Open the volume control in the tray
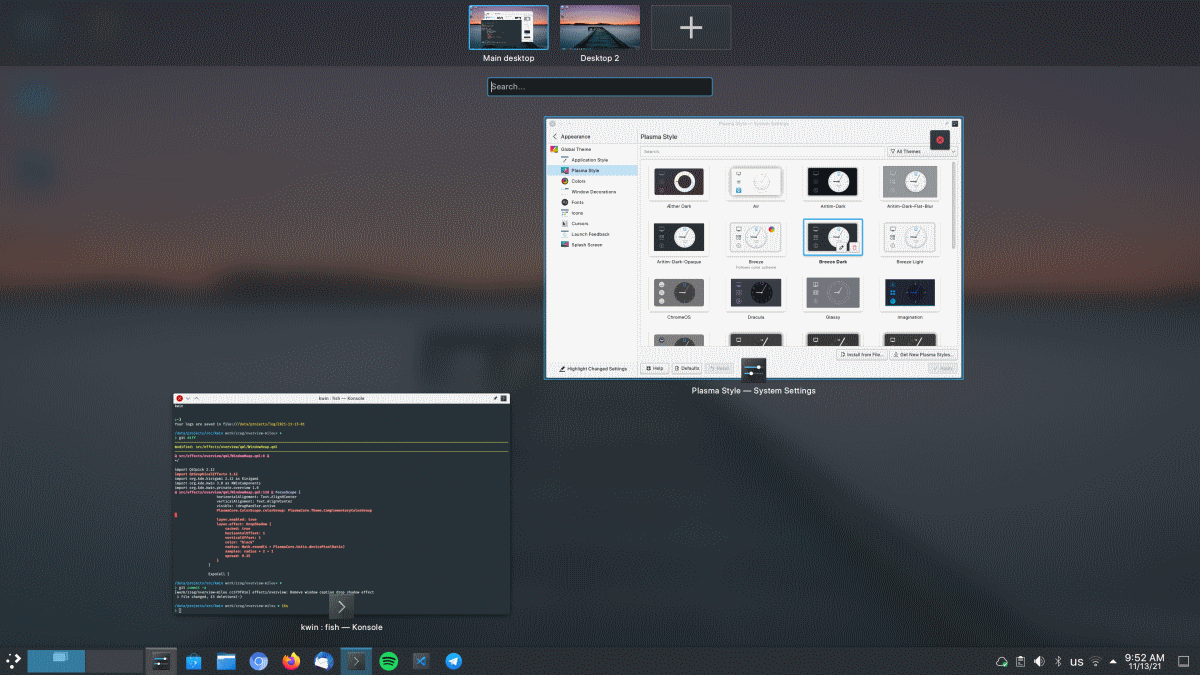Viewport: 1200px width, 675px height. [1038, 661]
